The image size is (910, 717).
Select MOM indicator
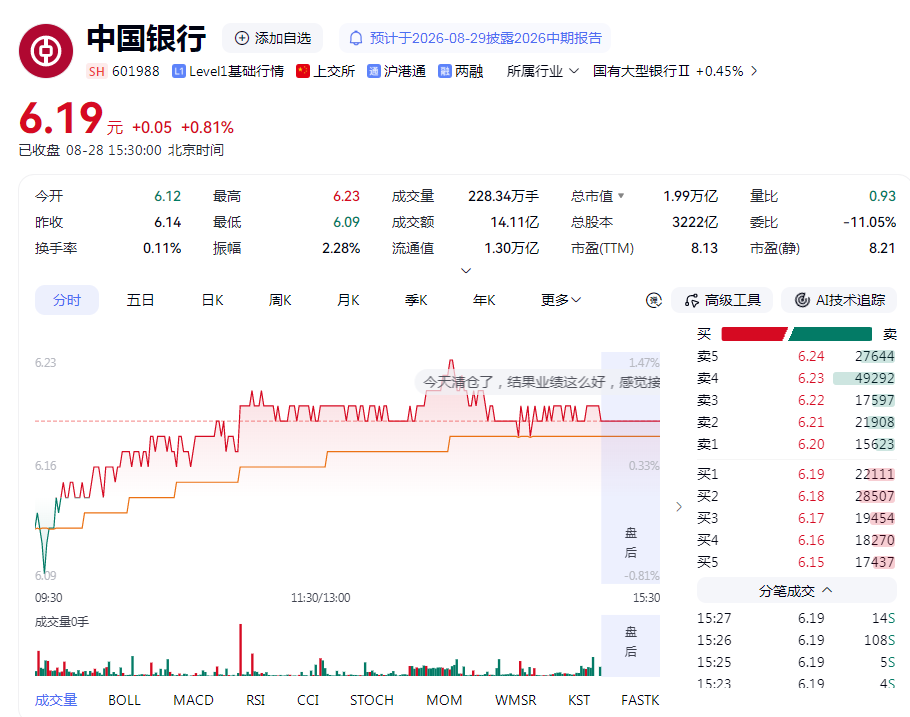point(444,700)
